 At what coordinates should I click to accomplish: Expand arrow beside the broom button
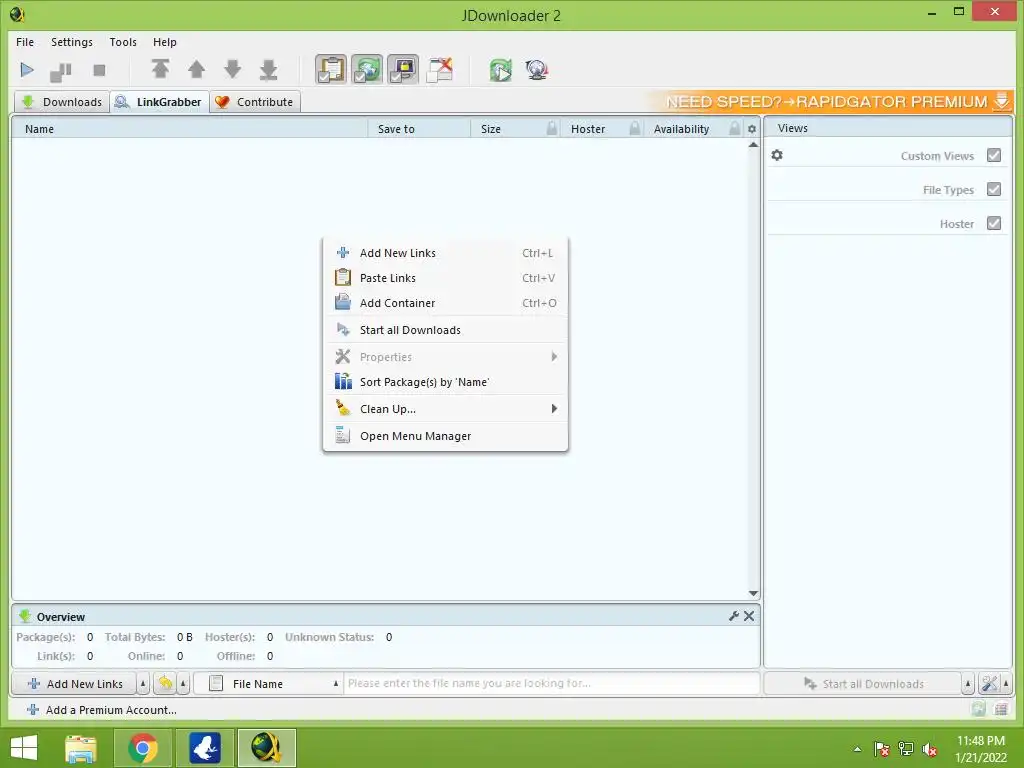click(184, 684)
